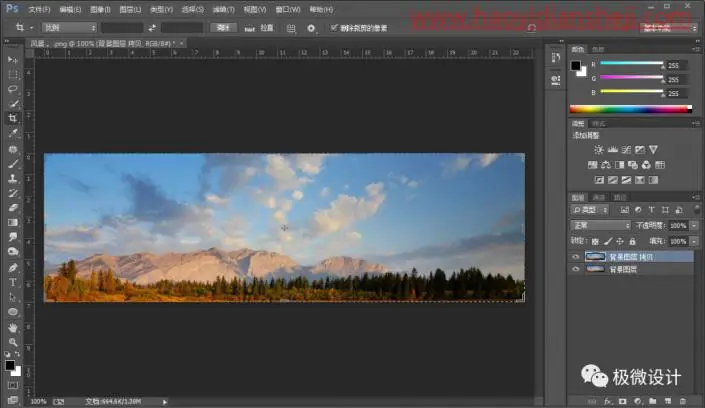Open the 文件(F) menu
Image resolution: width=705 pixels, height=408 pixels.
pos(39,9)
